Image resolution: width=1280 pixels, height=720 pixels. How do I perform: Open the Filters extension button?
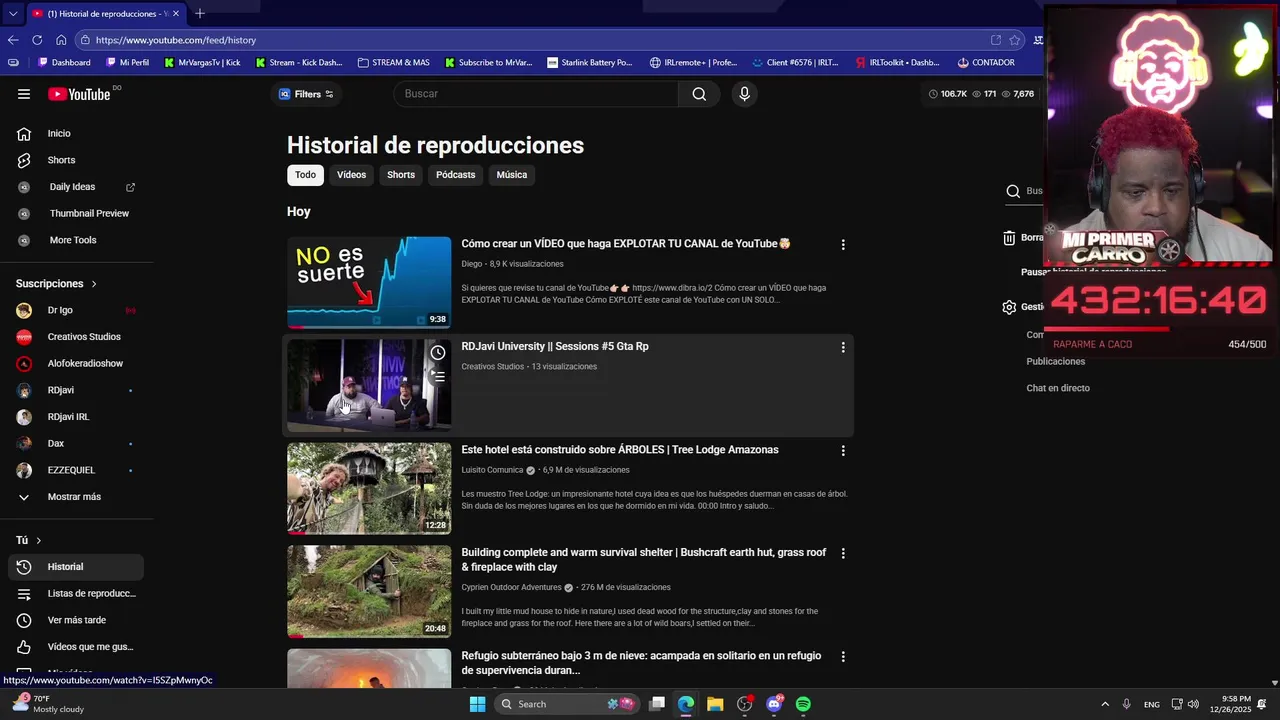pyautogui.click(x=306, y=94)
